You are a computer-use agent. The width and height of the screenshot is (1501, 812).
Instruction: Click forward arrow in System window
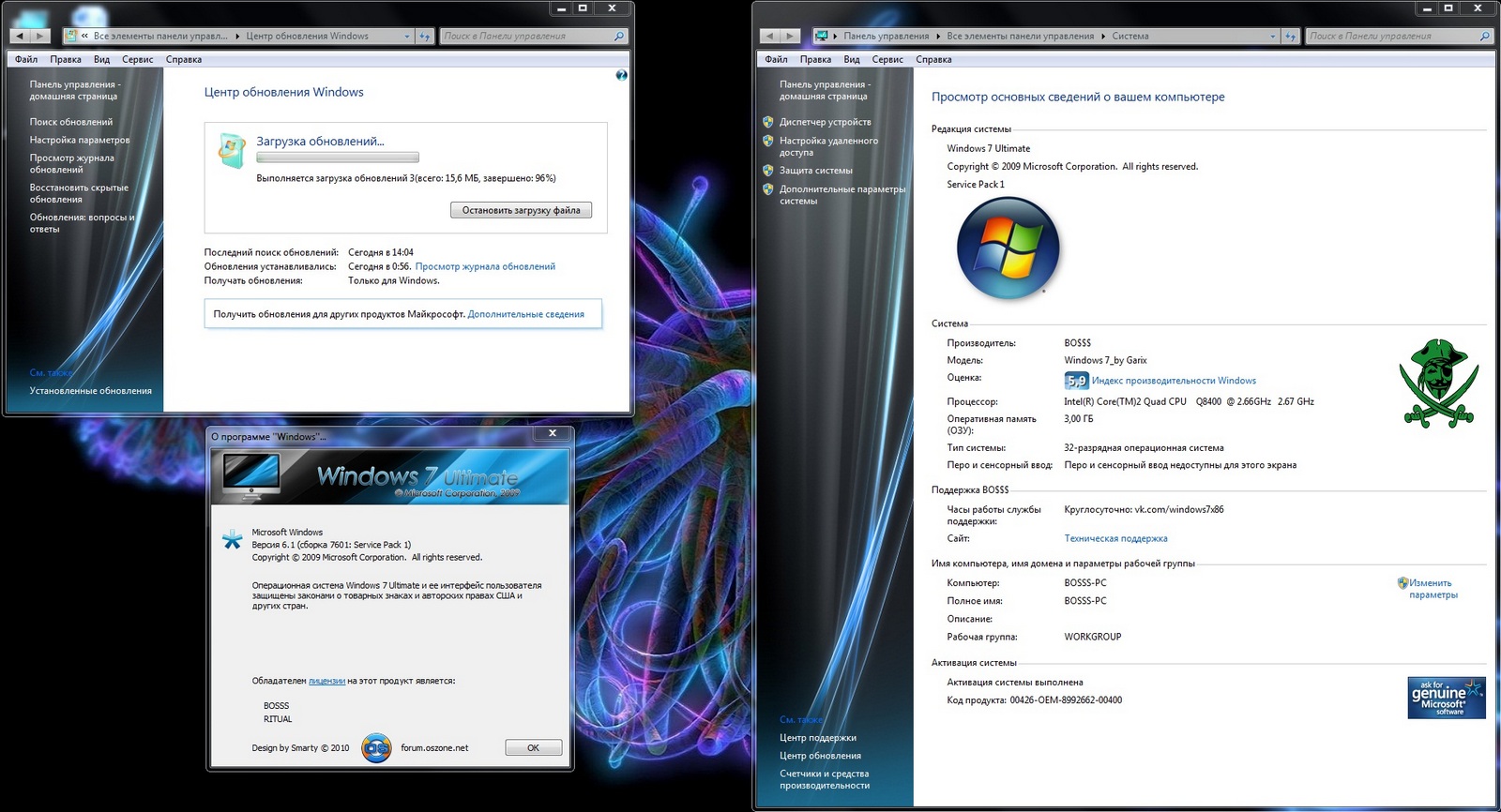pyautogui.click(x=790, y=36)
